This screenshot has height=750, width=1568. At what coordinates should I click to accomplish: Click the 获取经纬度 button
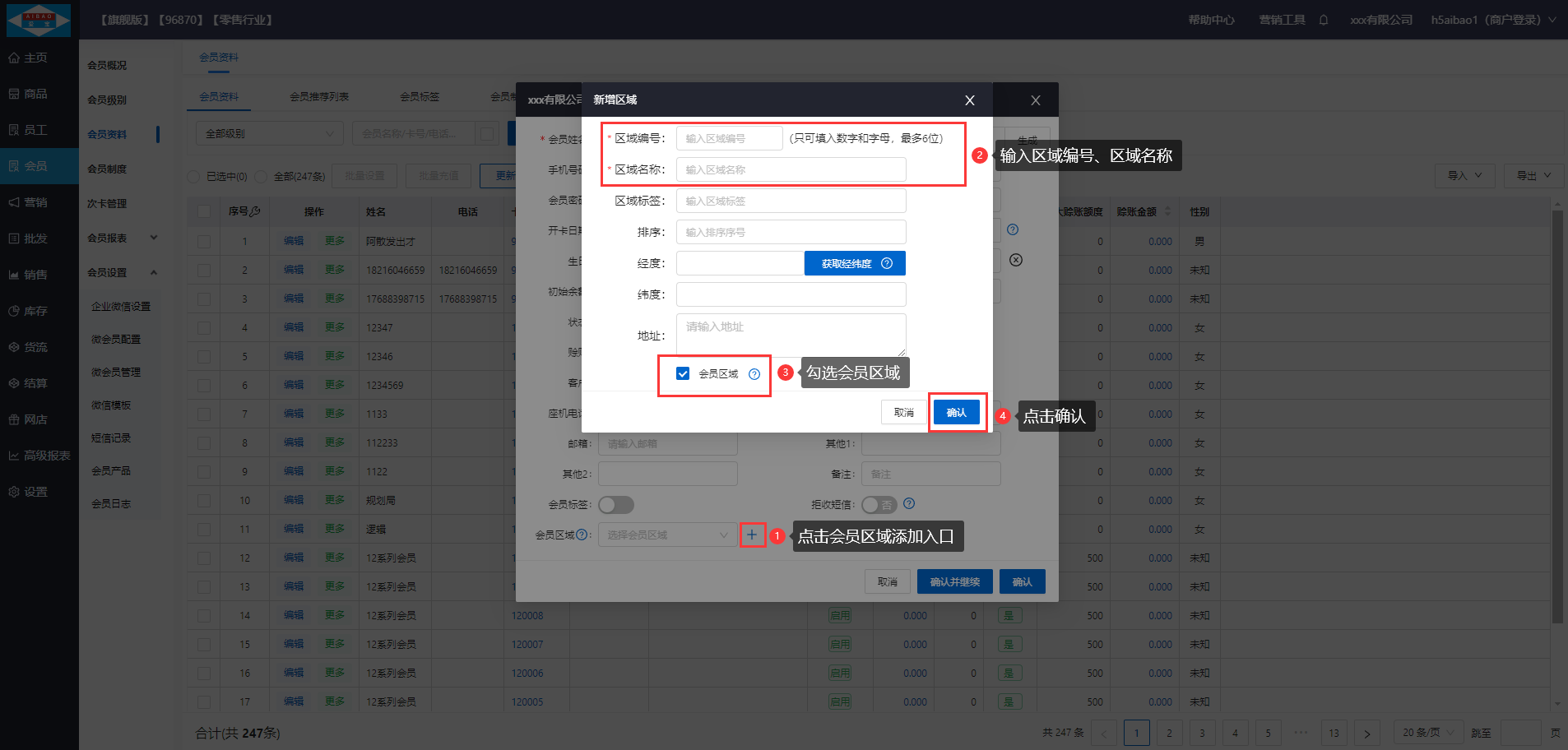click(x=854, y=263)
